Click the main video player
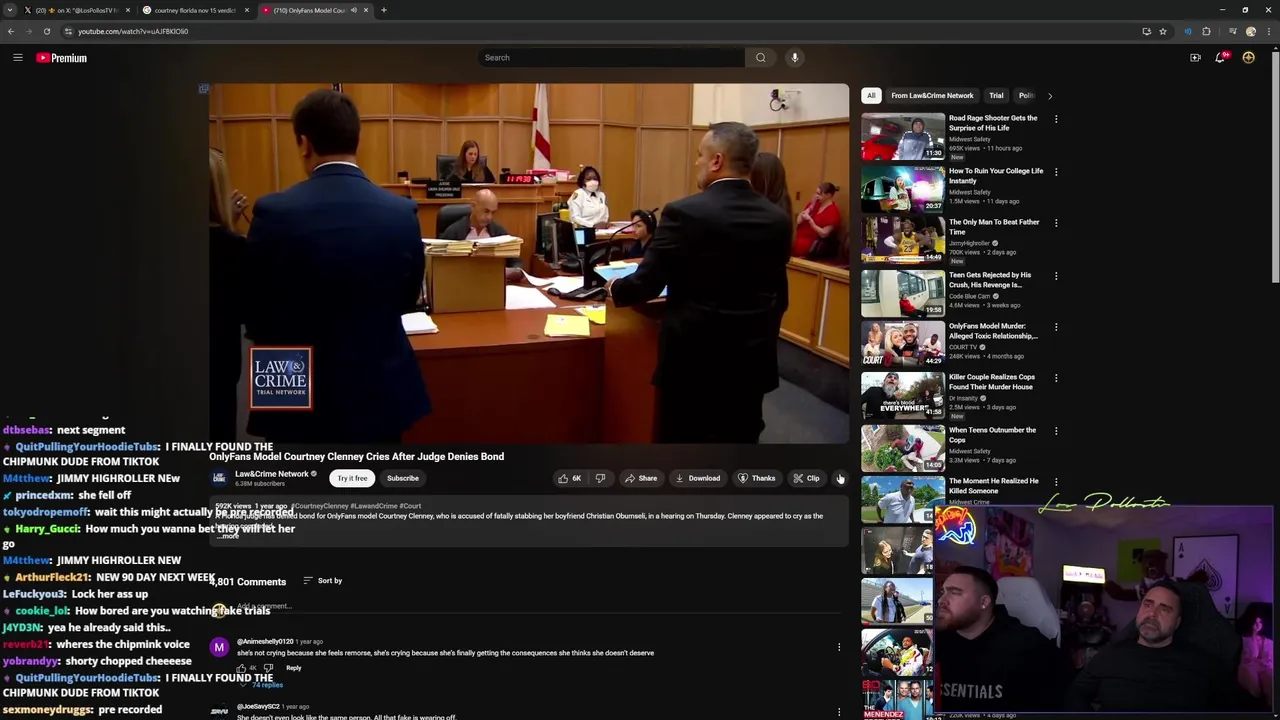 click(x=529, y=263)
